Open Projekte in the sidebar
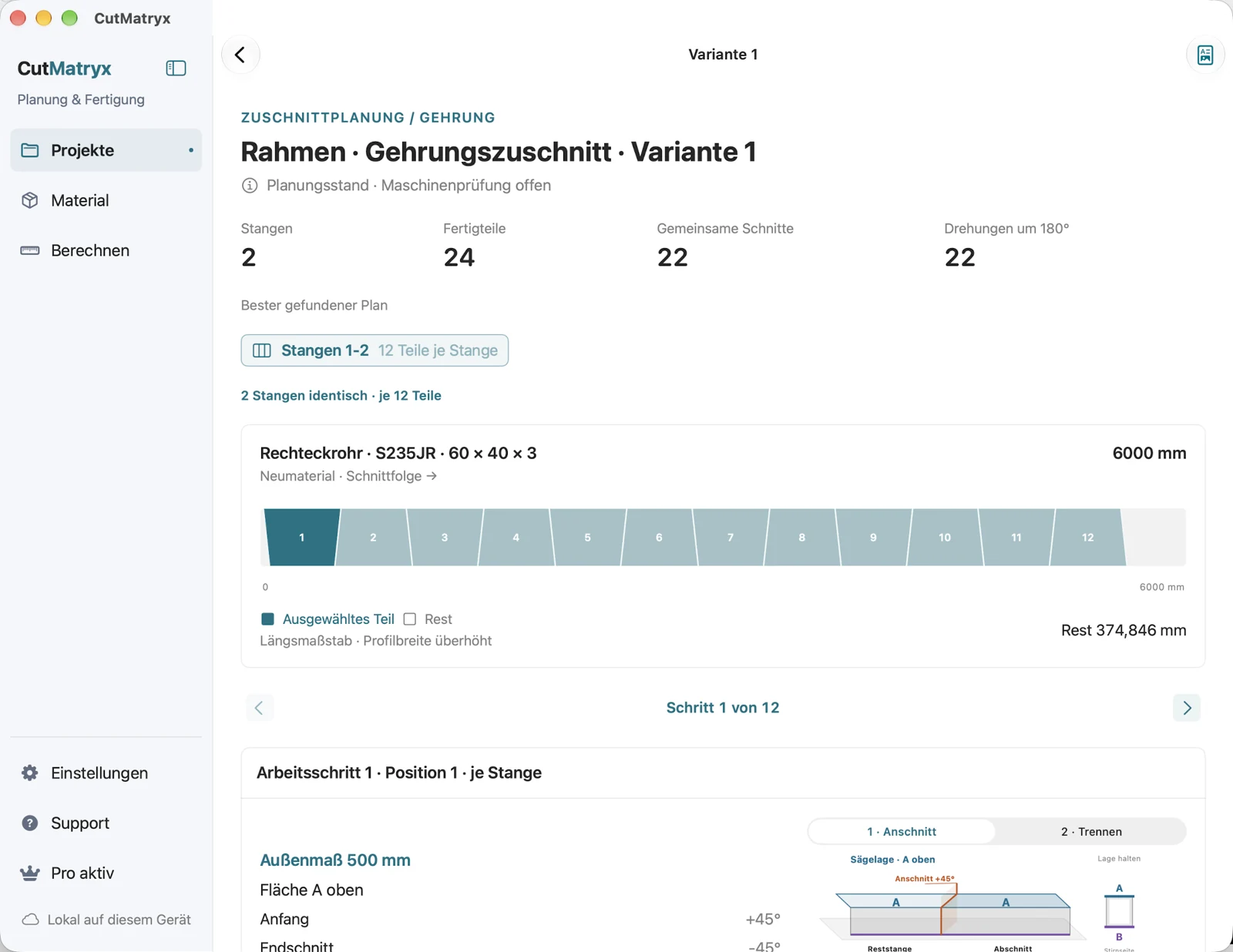This screenshot has height=952, width=1233. (106, 150)
